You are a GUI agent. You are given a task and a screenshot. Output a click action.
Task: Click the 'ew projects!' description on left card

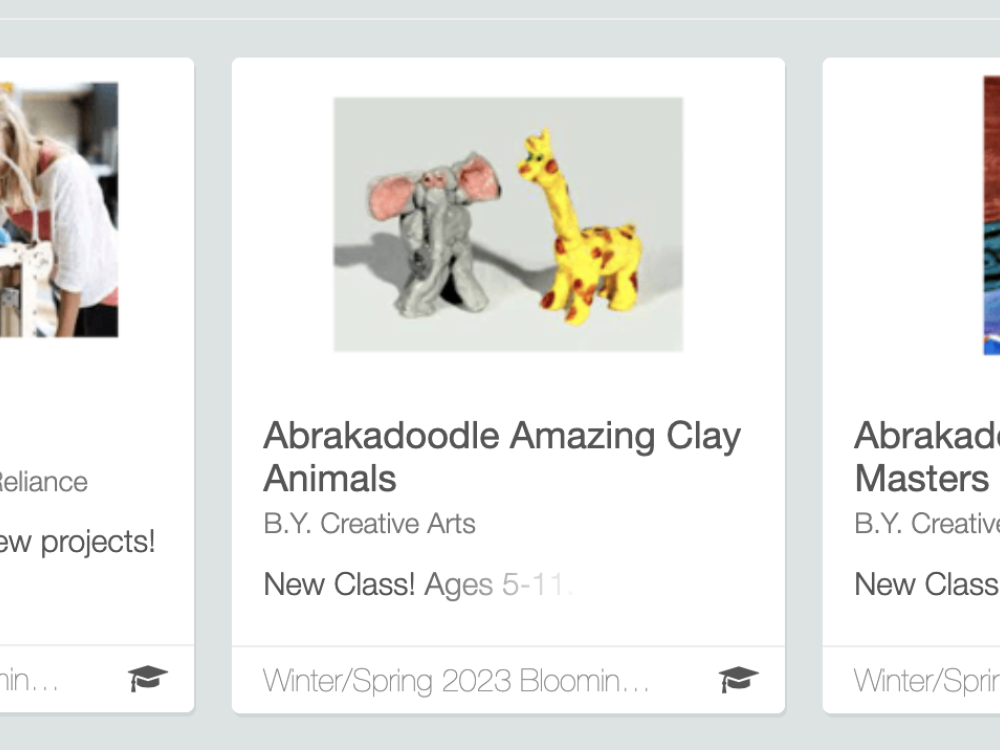77,542
